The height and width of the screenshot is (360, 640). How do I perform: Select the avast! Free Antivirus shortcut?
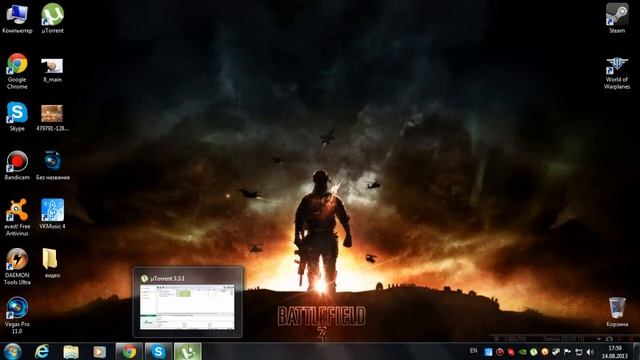point(17,217)
